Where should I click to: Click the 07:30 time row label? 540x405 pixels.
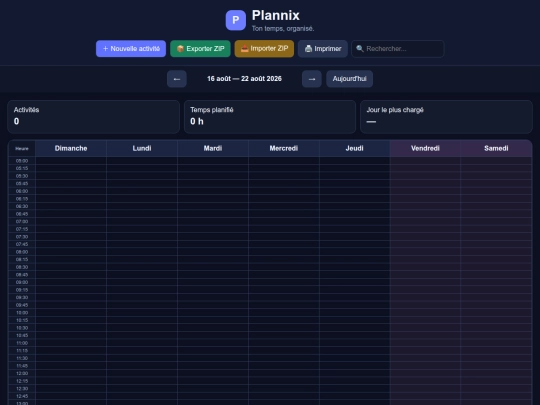(22, 237)
